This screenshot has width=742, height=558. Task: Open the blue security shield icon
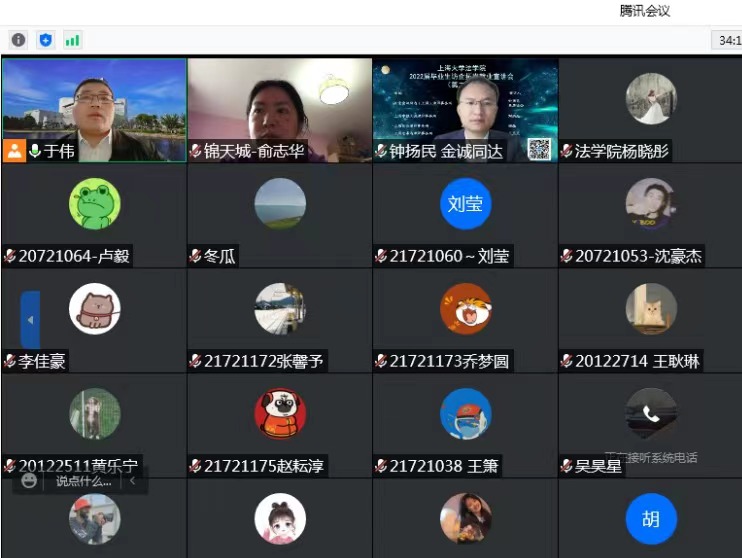click(x=45, y=40)
